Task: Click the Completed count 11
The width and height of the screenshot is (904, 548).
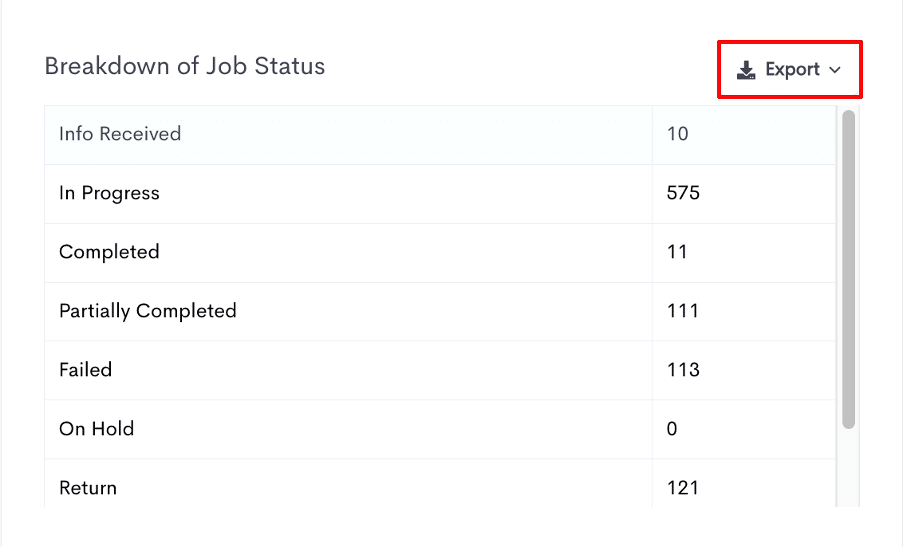Action: (x=677, y=252)
